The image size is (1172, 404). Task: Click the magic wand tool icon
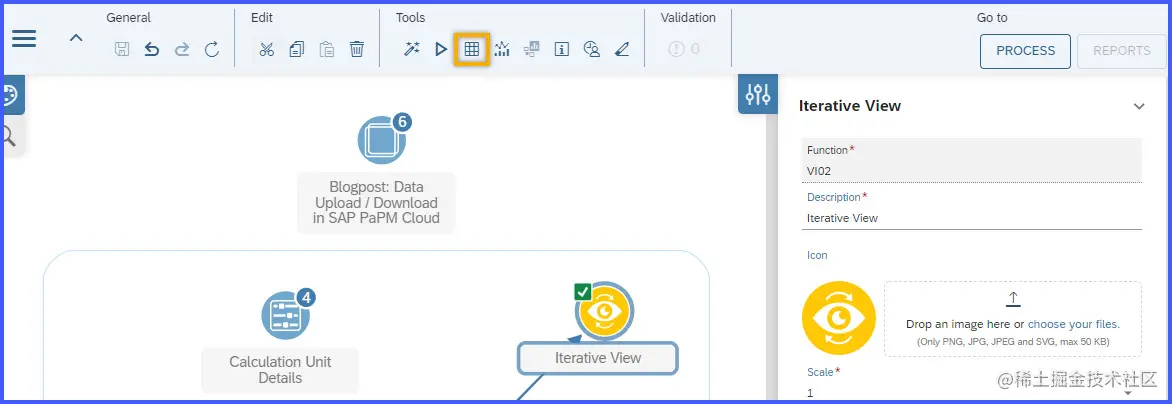pyautogui.click(x=411, y=49)
